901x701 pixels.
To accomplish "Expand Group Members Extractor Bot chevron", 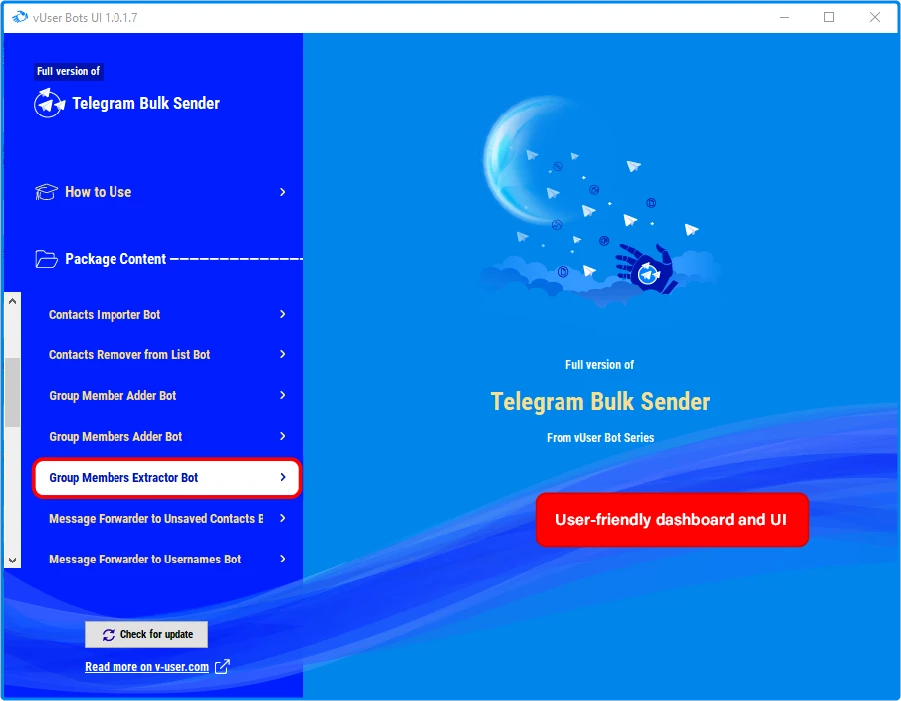I will pyautogui.click(x=282, y=477).
